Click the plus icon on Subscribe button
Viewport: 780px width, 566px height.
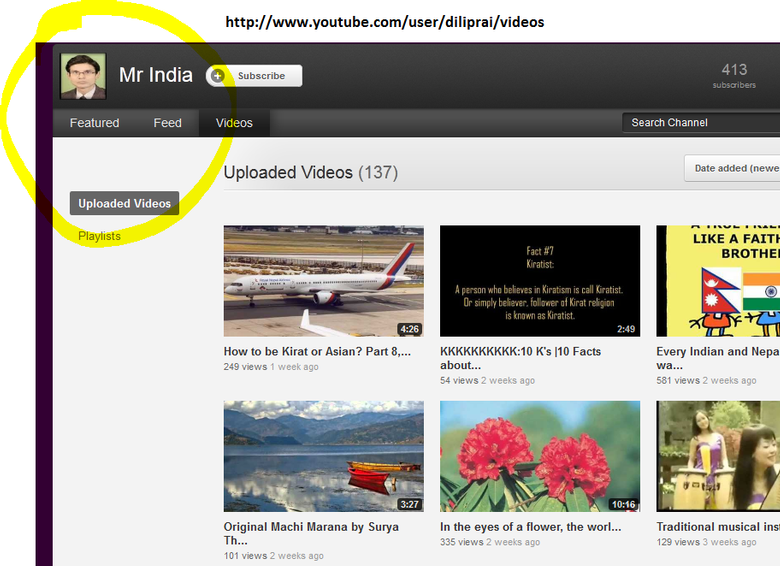tap(218, 76)
